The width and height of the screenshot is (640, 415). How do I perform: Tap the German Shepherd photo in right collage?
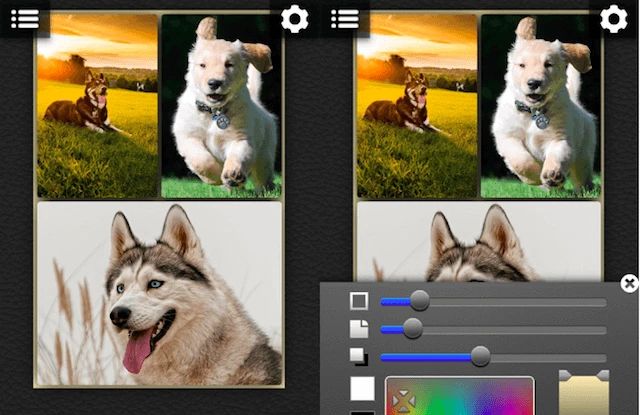[417, 105]
